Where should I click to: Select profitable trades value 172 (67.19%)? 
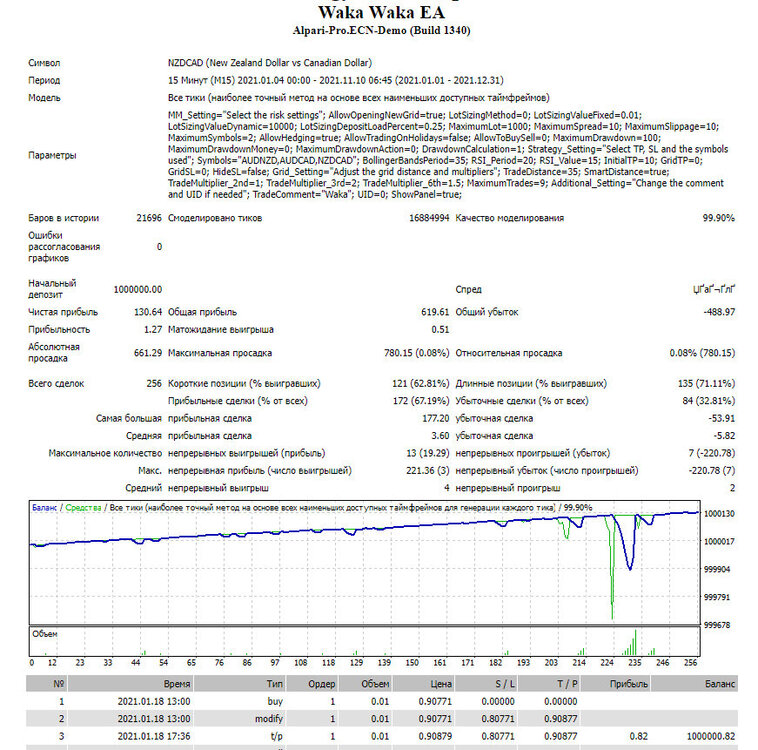pyautogui.click(x=421, y=401)
